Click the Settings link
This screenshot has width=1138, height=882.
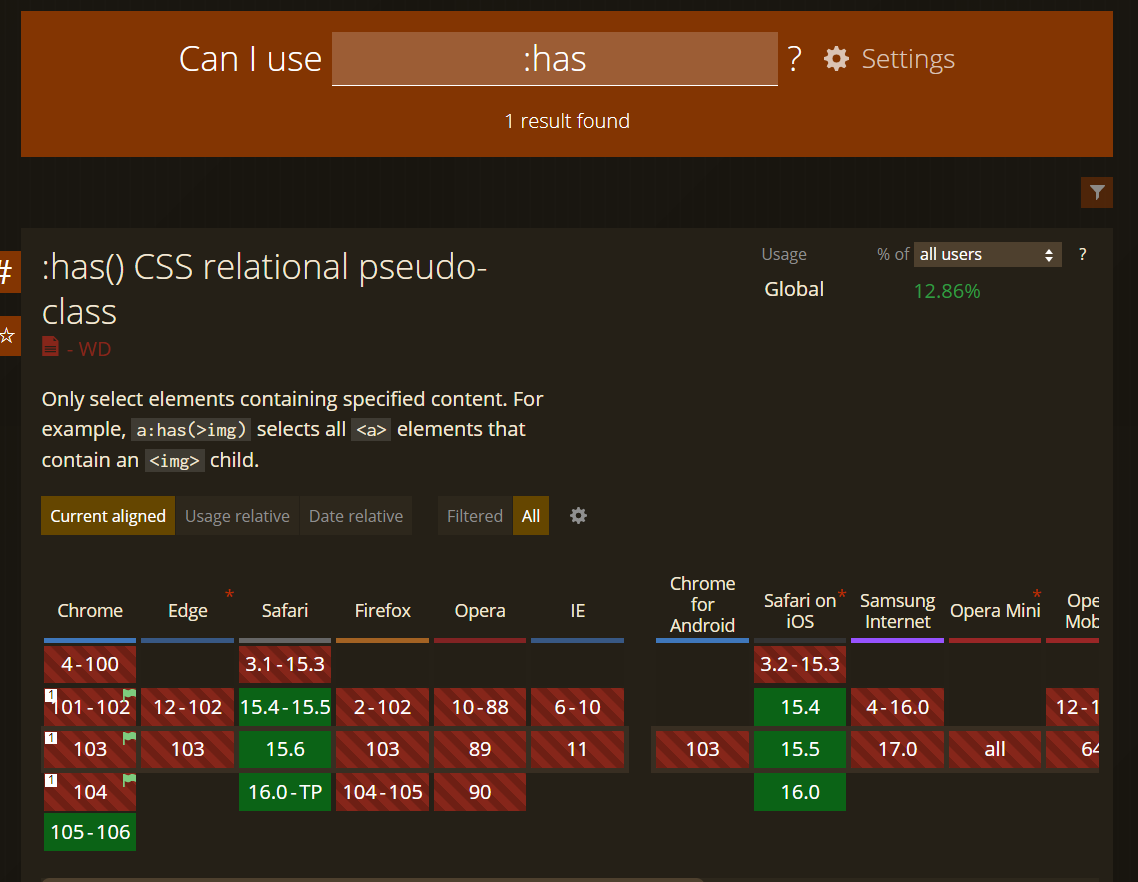point(907,59)
